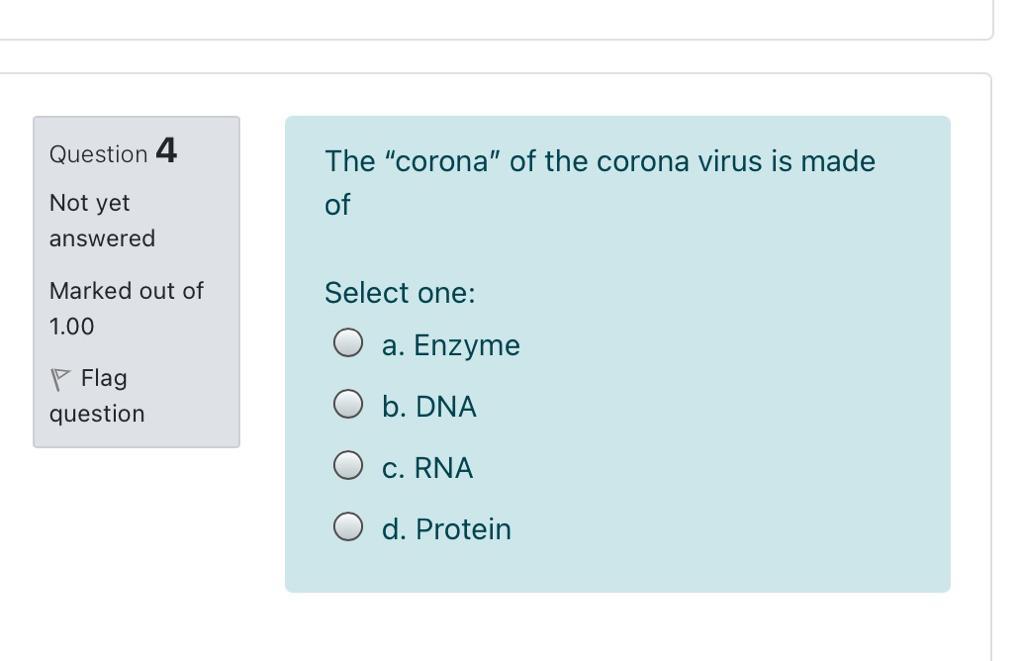Image resolution: width=1024 pixels, height=661 pixels.
Task: Choose the DNA radio button
Action: (347, 405)
